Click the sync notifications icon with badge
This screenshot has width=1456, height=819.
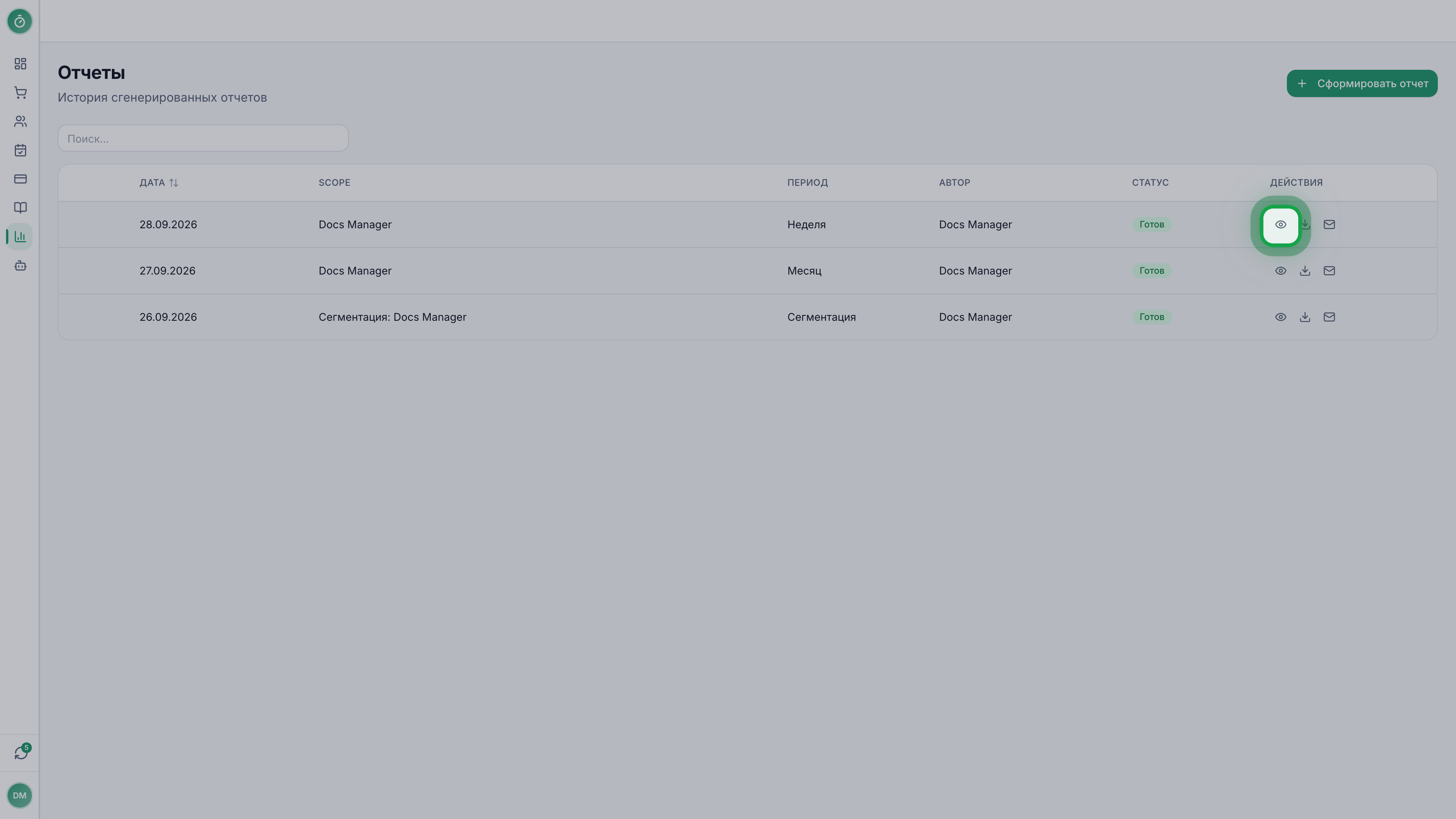[21, 753]
